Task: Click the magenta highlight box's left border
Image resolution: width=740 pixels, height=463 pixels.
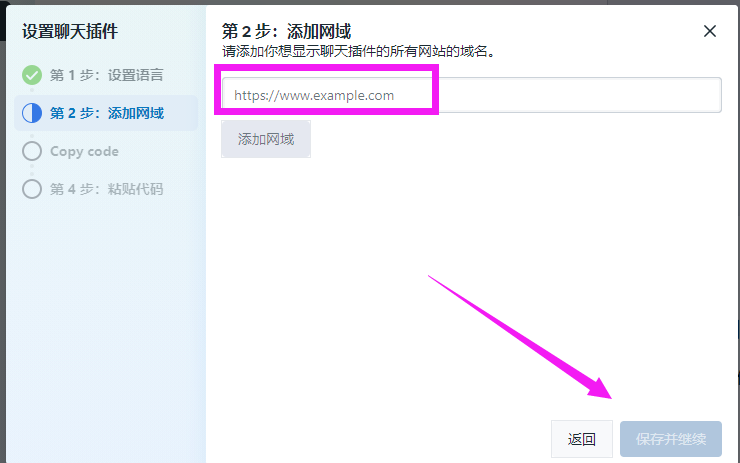Action: [218, 90]
